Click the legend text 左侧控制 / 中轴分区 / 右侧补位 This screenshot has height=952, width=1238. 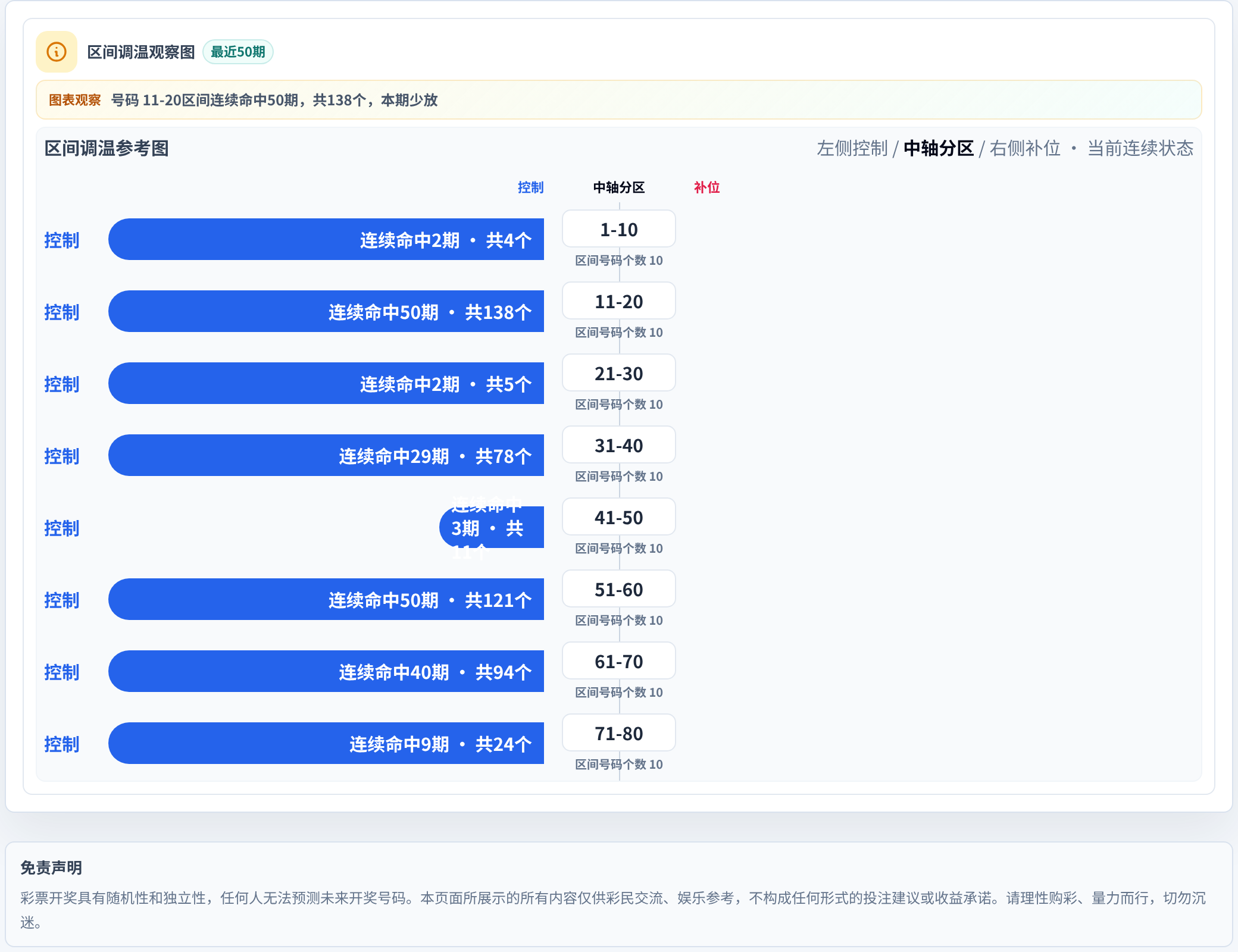click(x=939, y=148)
